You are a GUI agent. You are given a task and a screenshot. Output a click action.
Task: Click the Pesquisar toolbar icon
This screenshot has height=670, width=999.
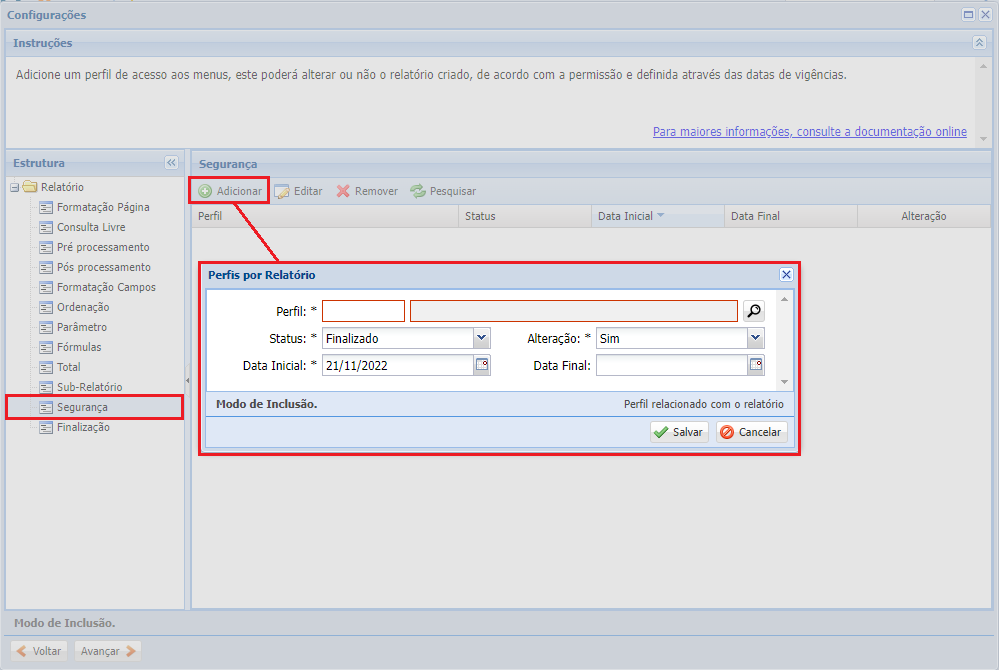(x=418, y=191)
